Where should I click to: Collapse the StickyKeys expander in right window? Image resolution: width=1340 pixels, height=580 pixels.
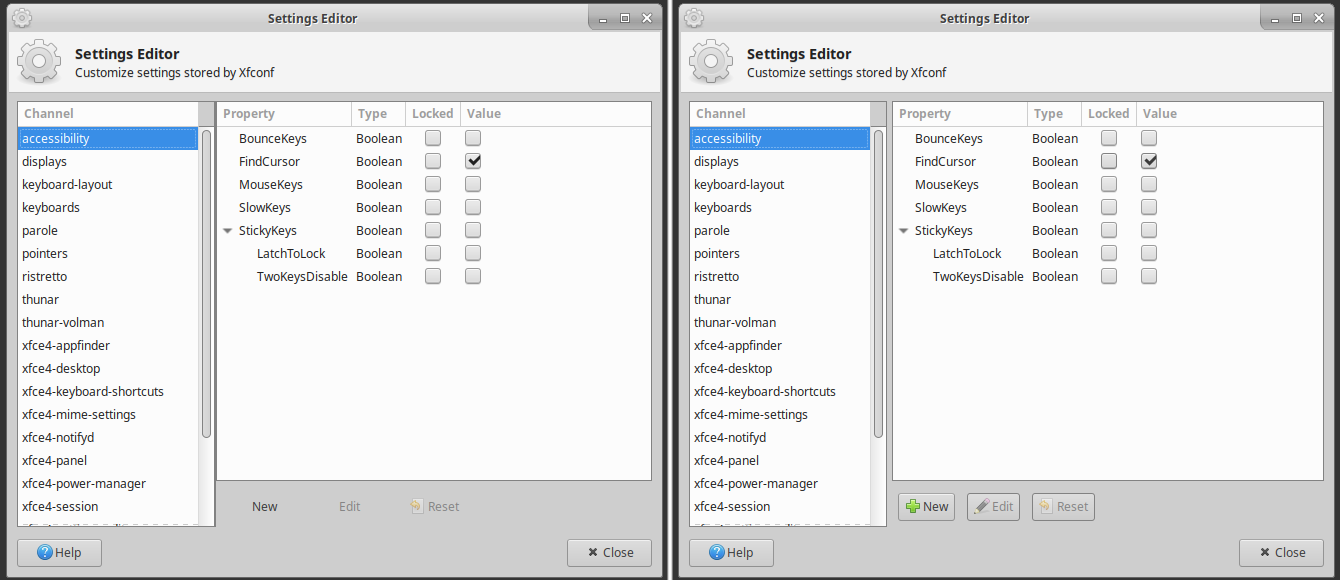pos(903,230)
